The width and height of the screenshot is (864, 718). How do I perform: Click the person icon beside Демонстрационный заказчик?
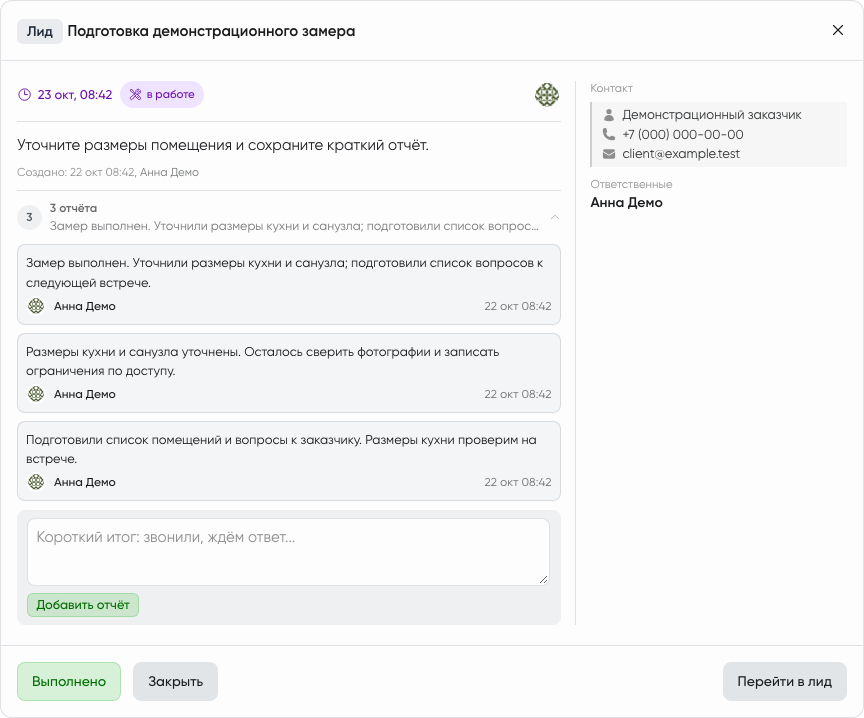click(608, 115)
